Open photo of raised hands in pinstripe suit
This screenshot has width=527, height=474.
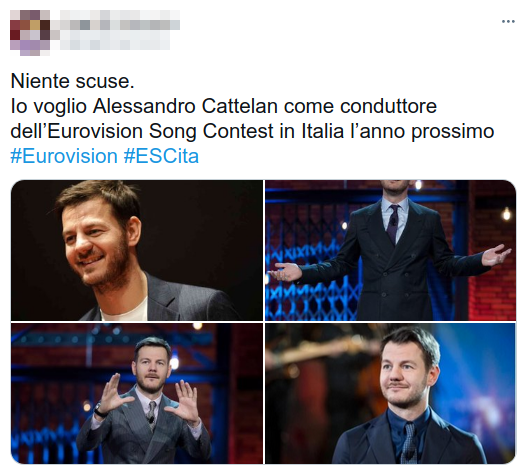(x=137, y=393)
